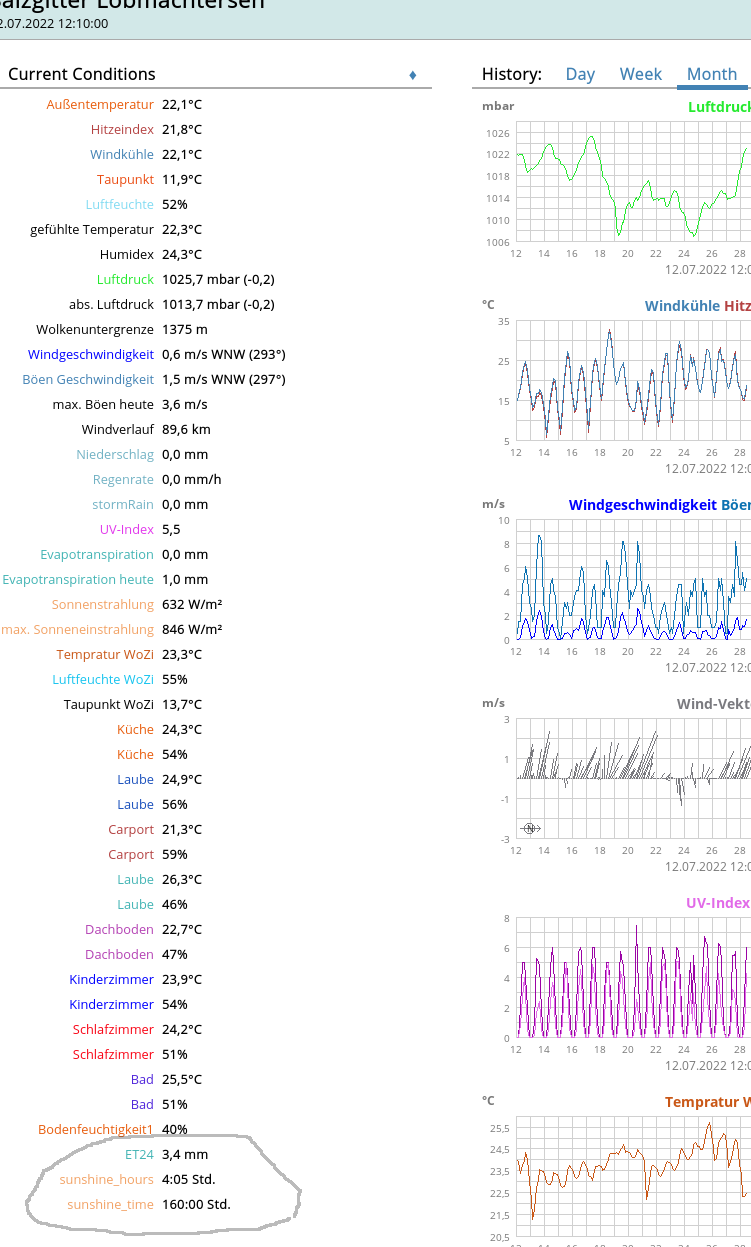751x1247 pixels.
Task: Switch history to Week tab
Action: pyautogui.click(x=641, y=74)
